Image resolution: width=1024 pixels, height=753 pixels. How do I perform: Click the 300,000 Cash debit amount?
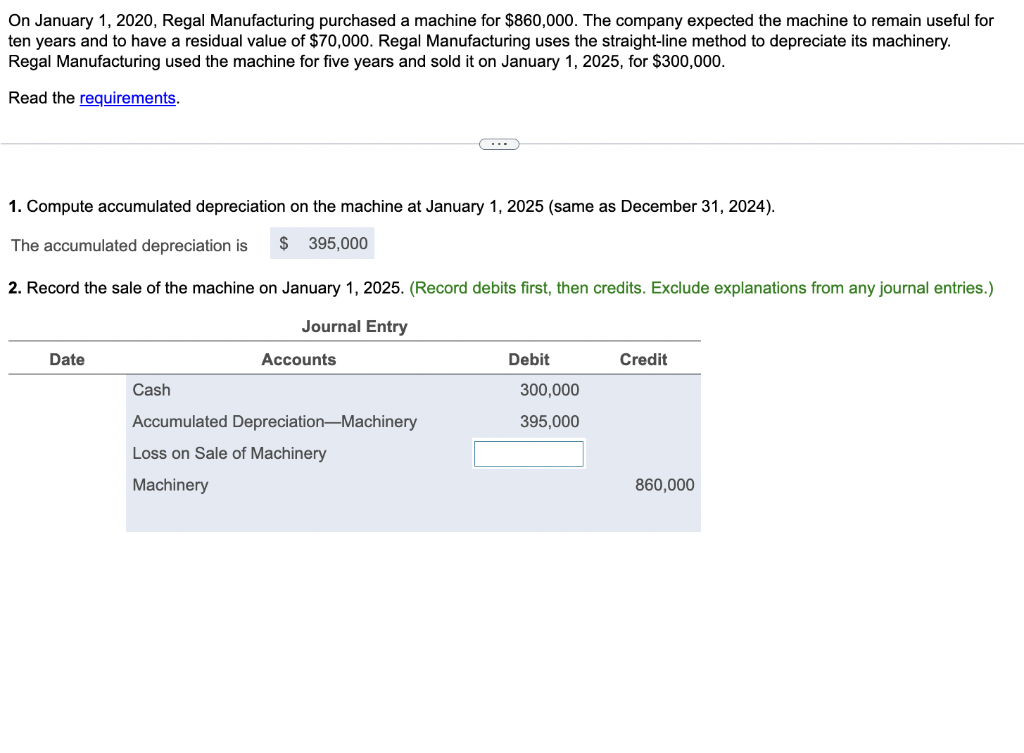(x=548, y=390)
